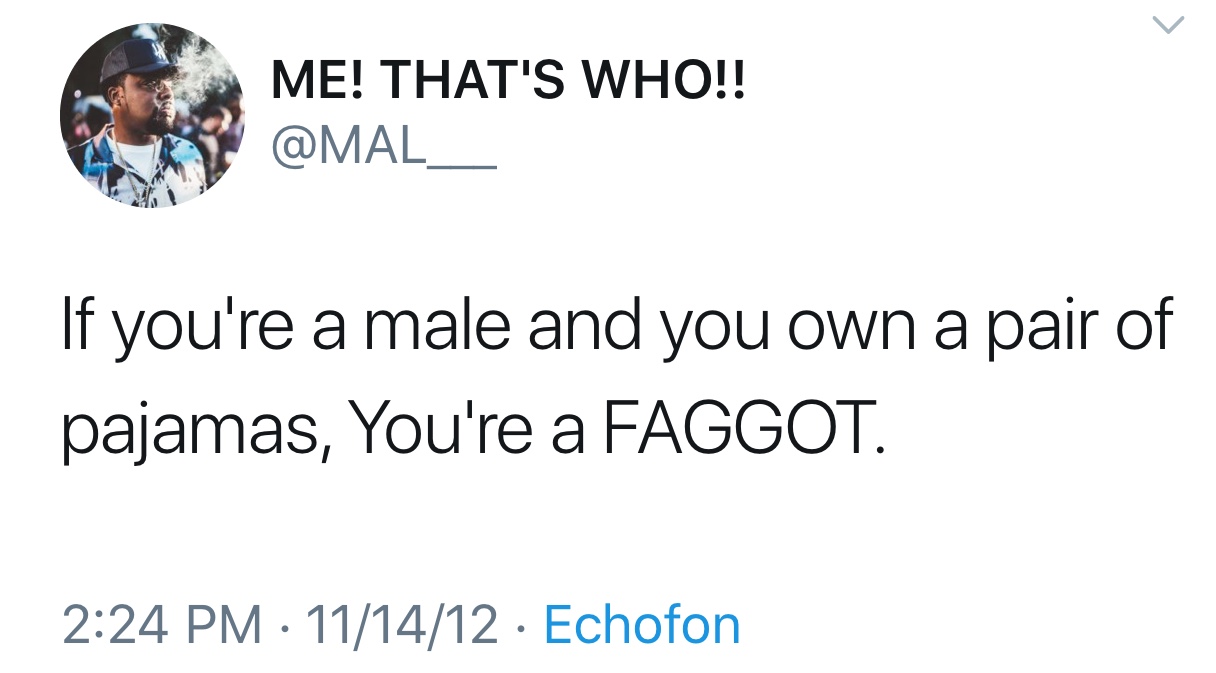Click the circular profile avatar photo
The image size is (1216, 673).
click(x=152, y=115)
